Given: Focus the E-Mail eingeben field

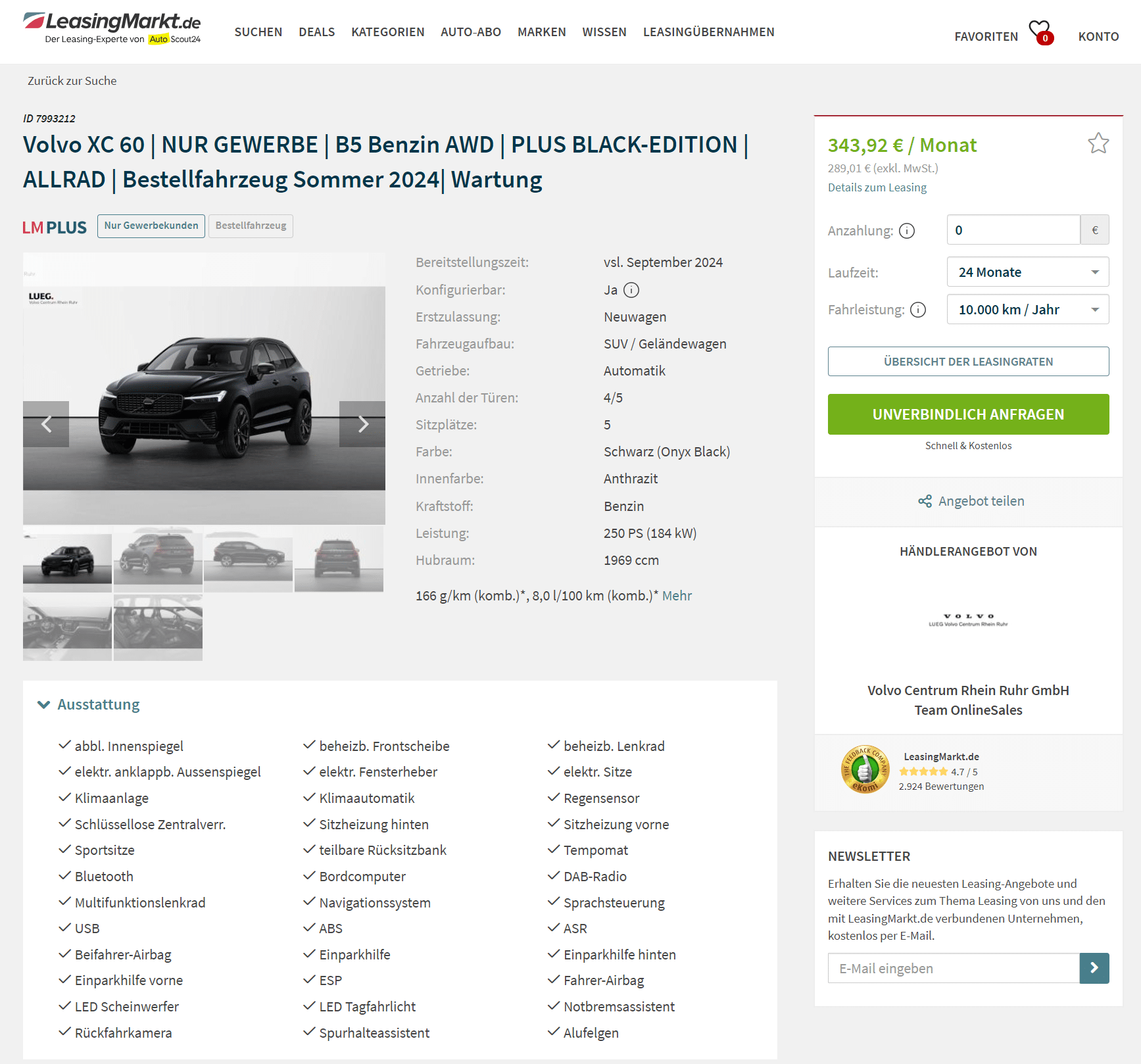Looking at the screenshot, I should (954, 968).
